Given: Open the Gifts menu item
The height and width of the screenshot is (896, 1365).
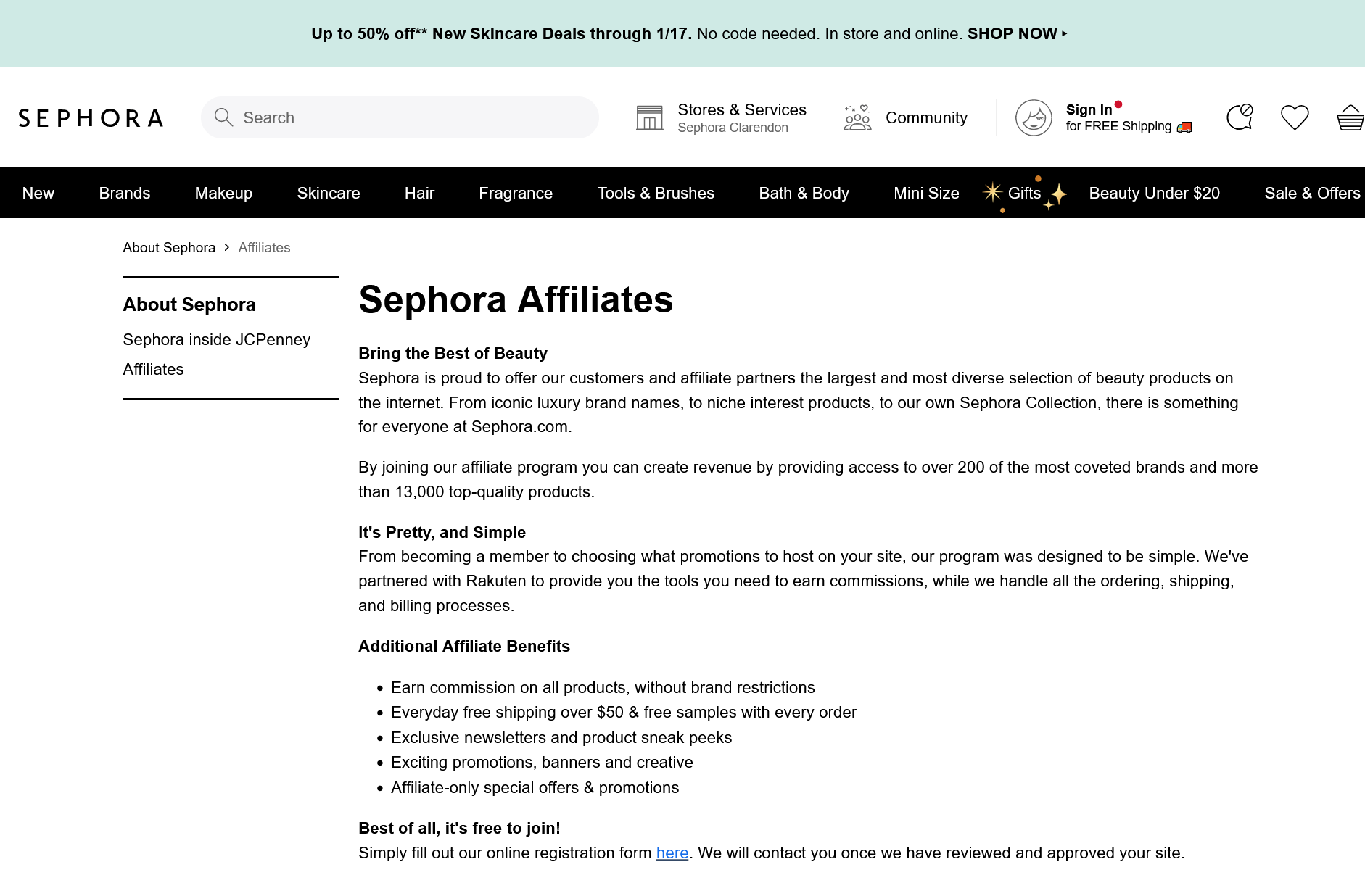Looking at the screenshot, I should pyautogui.click(x=1024, y=193).
